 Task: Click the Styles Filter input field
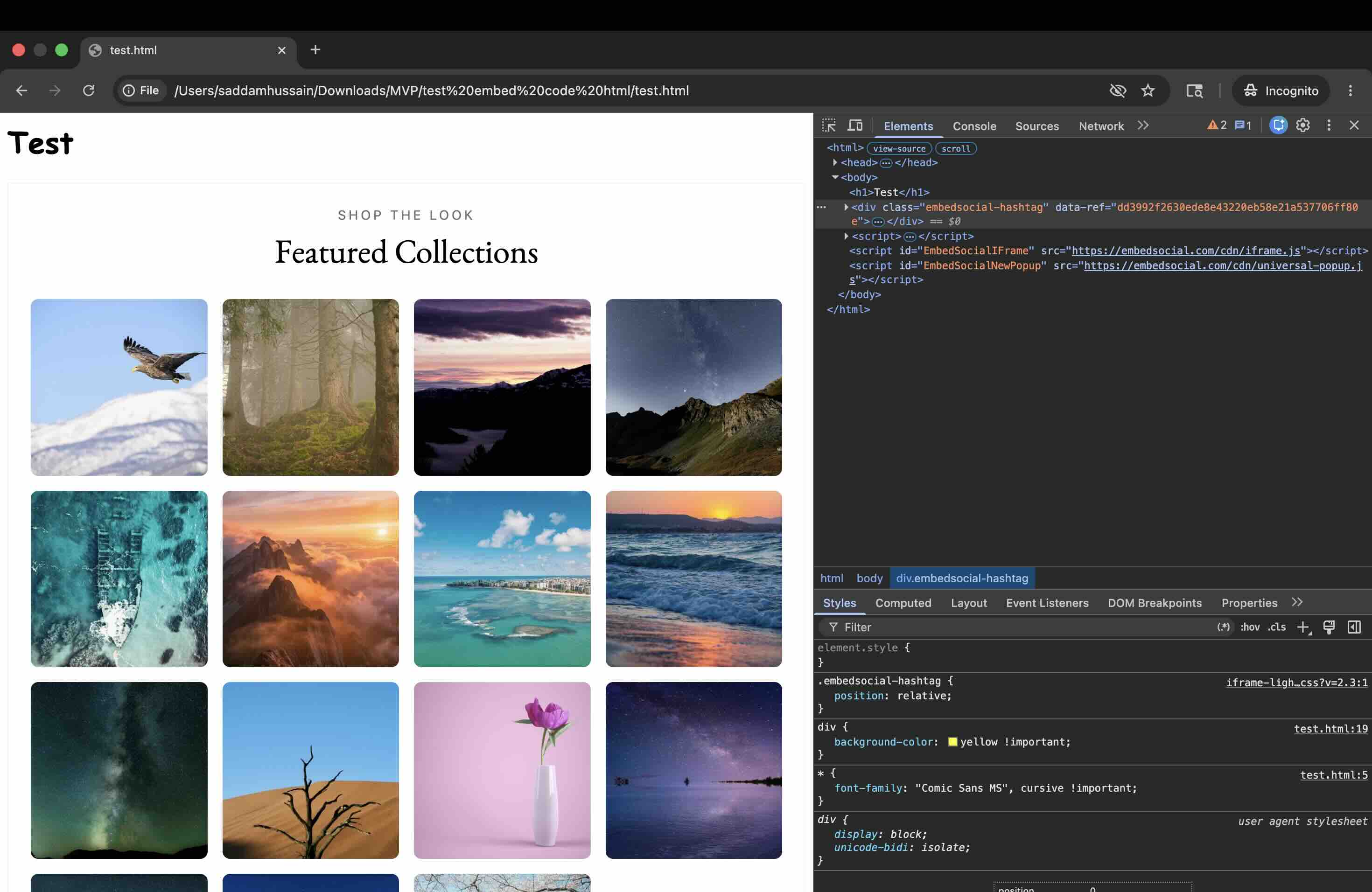[1026, 627]
